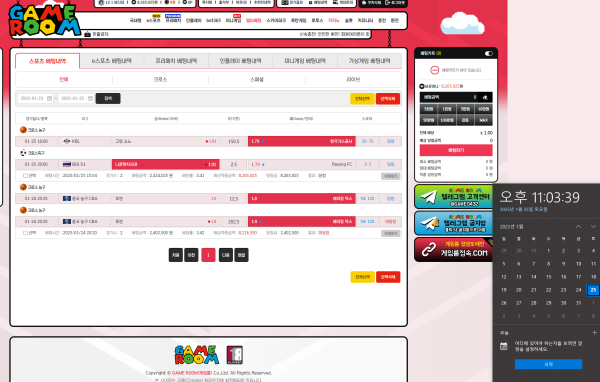Switch to the eSports betting history tab

point(112,61)
